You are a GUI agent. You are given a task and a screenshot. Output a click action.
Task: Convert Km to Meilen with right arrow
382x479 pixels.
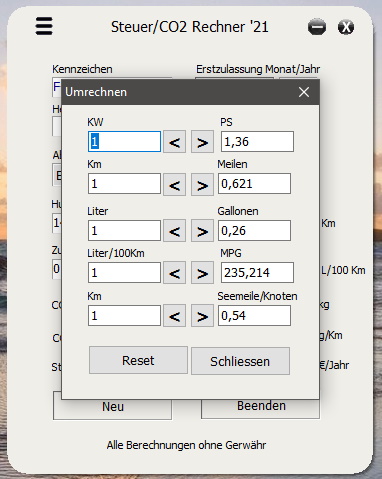point(202,184)
